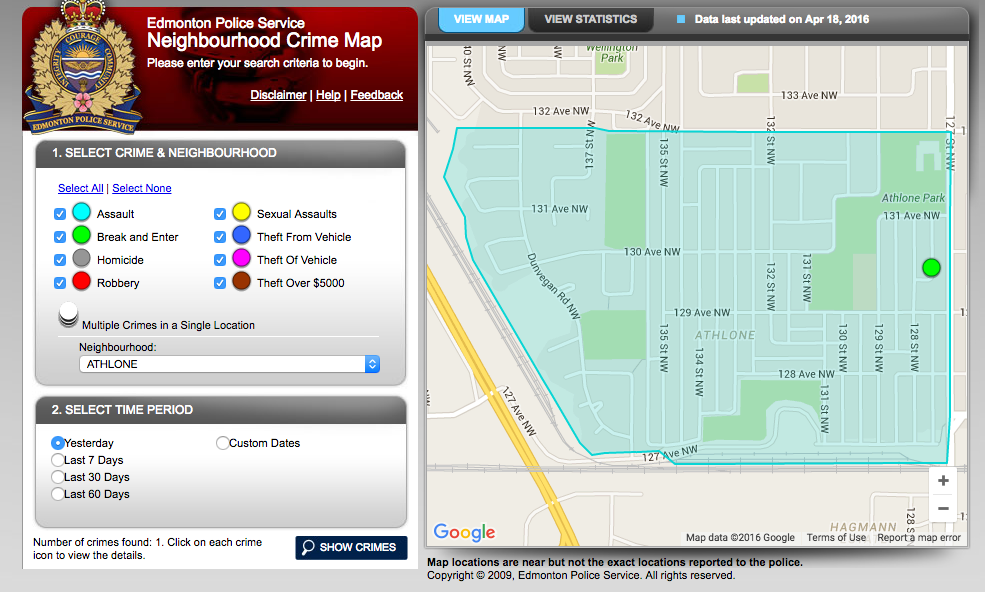Click the Multiple Crimes in a Single Location icon
Image resolution: width=985 pixels, height=592 pixels.
click(x=67, y=313)
